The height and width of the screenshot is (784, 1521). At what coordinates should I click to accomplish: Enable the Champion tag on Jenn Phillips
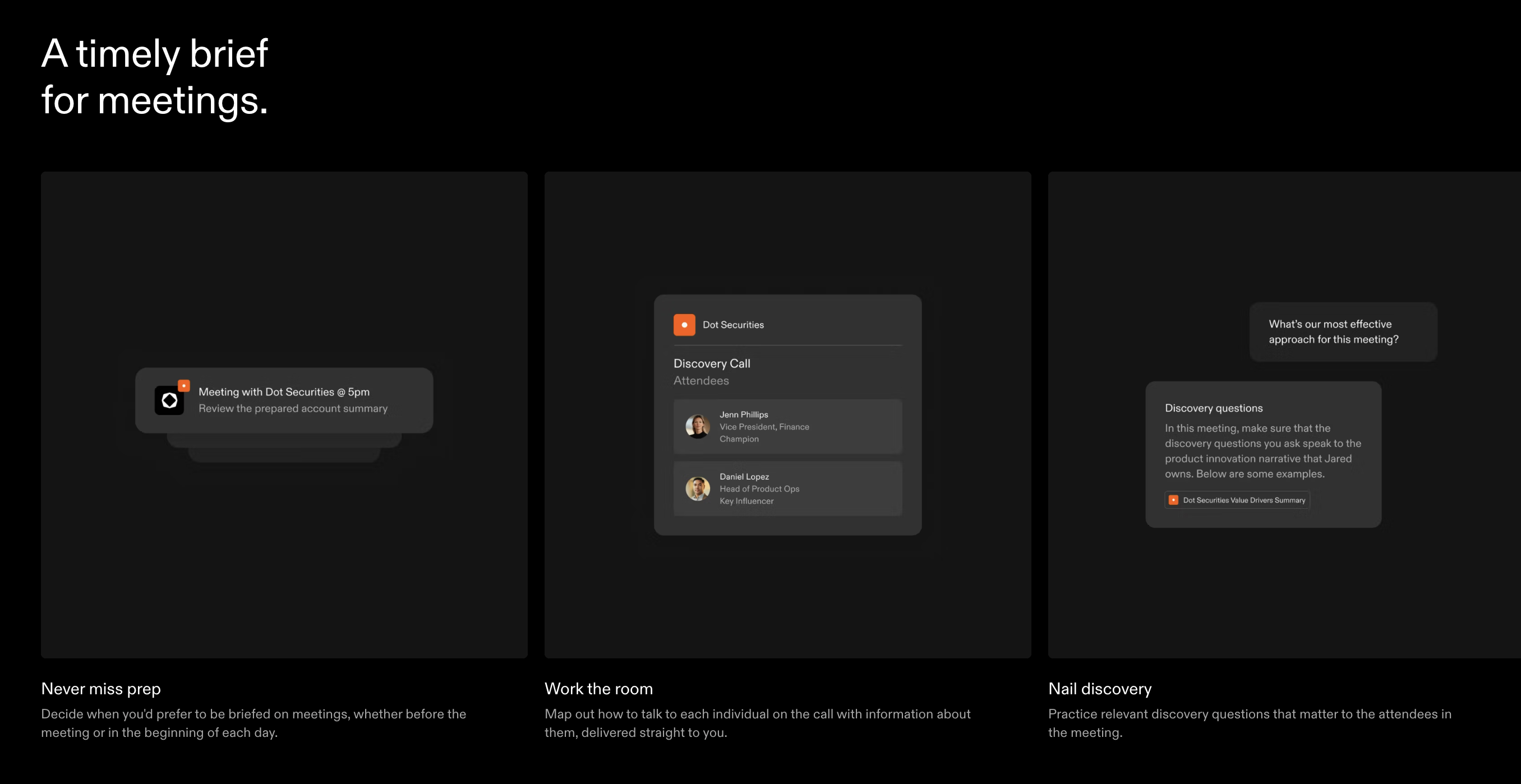tap(739, 439)
